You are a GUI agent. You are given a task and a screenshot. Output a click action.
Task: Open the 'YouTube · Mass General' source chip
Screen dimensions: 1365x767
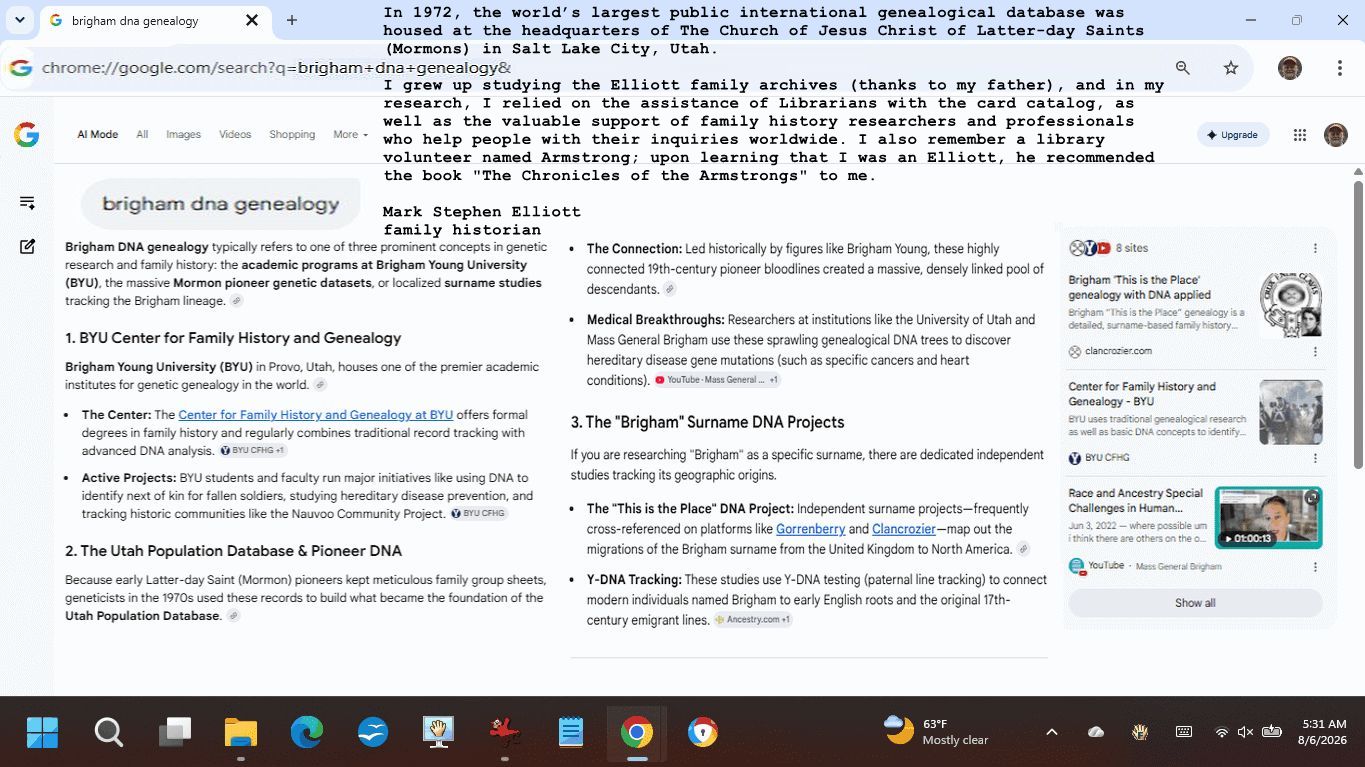click(x=716, y=380)
